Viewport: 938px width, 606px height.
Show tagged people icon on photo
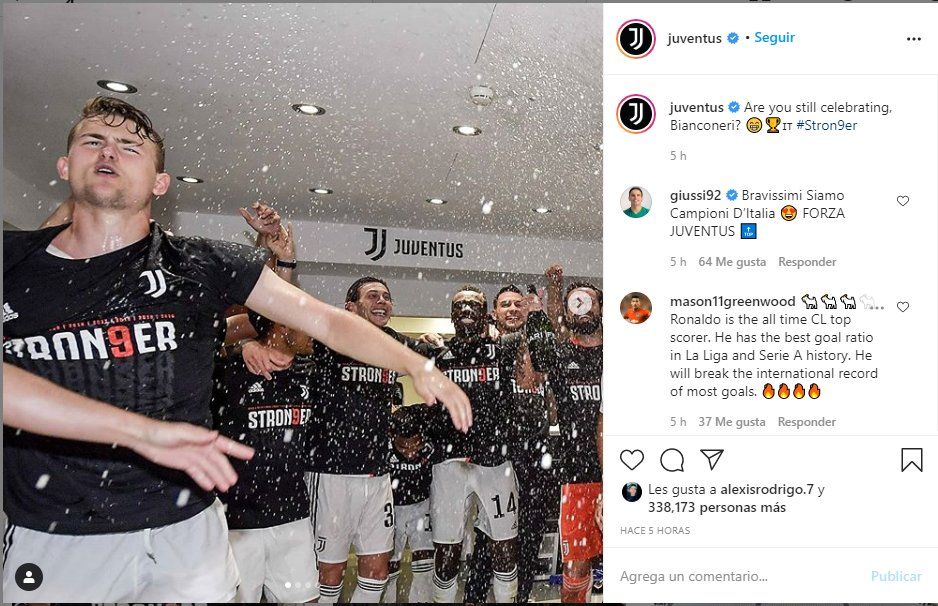click(x=29, y=577)
